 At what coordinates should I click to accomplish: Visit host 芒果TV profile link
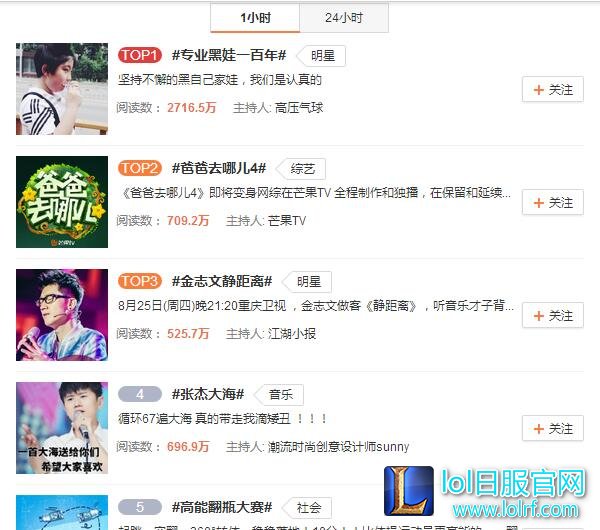[287, 221]
